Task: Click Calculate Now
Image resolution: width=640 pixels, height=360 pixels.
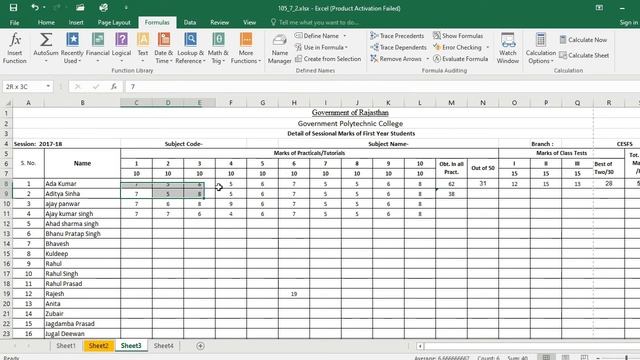Action: (583, 40)
